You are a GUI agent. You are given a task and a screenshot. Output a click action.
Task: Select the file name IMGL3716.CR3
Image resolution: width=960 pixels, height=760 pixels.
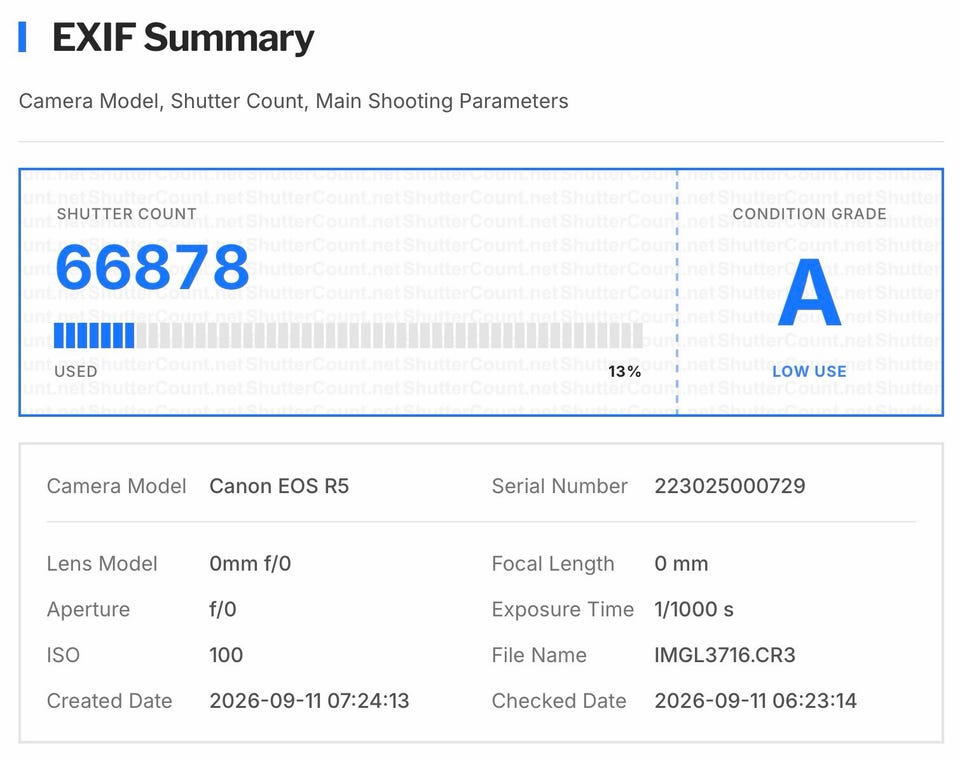[x=725, y=655]
